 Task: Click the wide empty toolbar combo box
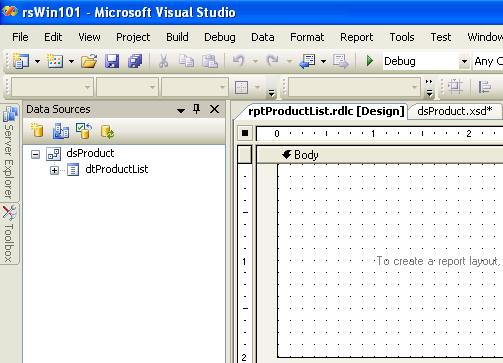point(354,87)
